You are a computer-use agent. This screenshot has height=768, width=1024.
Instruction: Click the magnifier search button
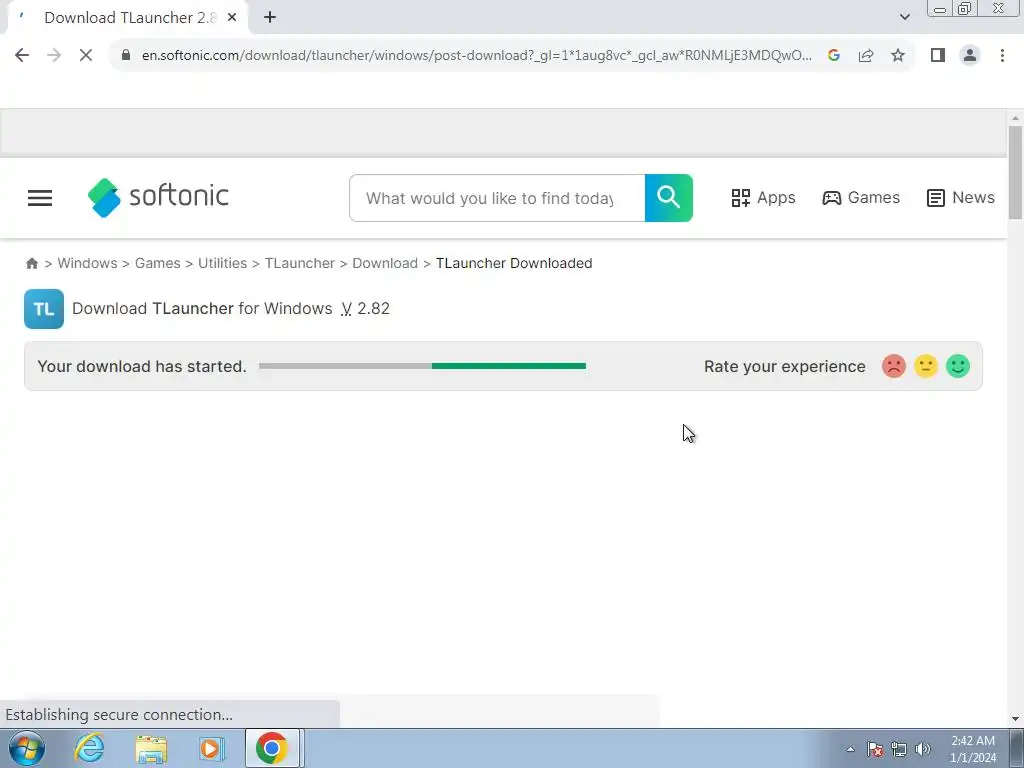[669, 198]
